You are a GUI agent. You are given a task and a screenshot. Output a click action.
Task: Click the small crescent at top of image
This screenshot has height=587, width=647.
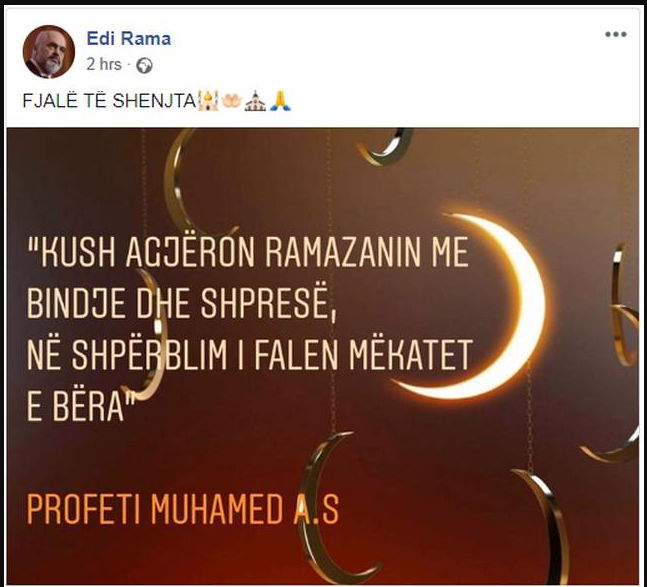[385, 147]
